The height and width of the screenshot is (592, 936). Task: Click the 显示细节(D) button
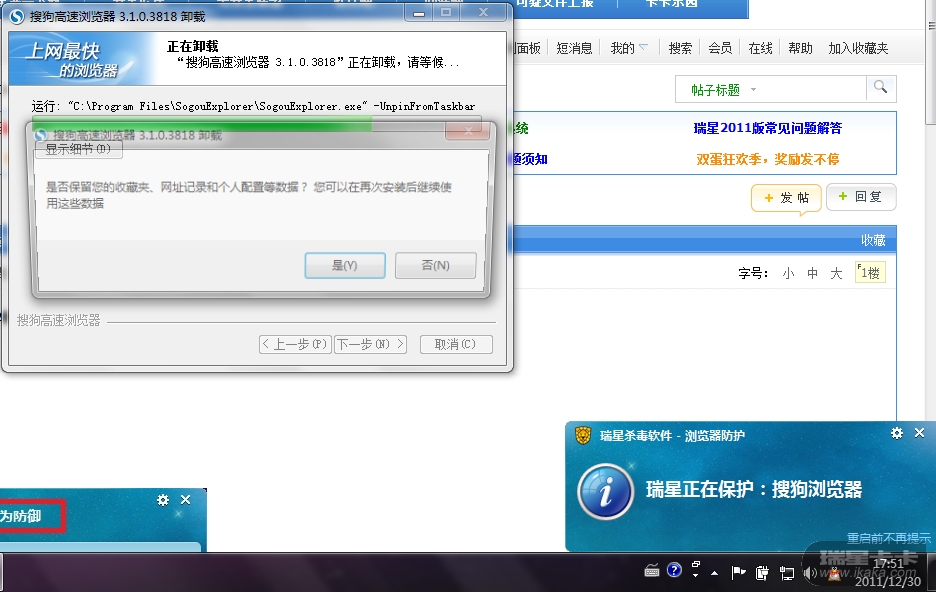click(79, 149)
